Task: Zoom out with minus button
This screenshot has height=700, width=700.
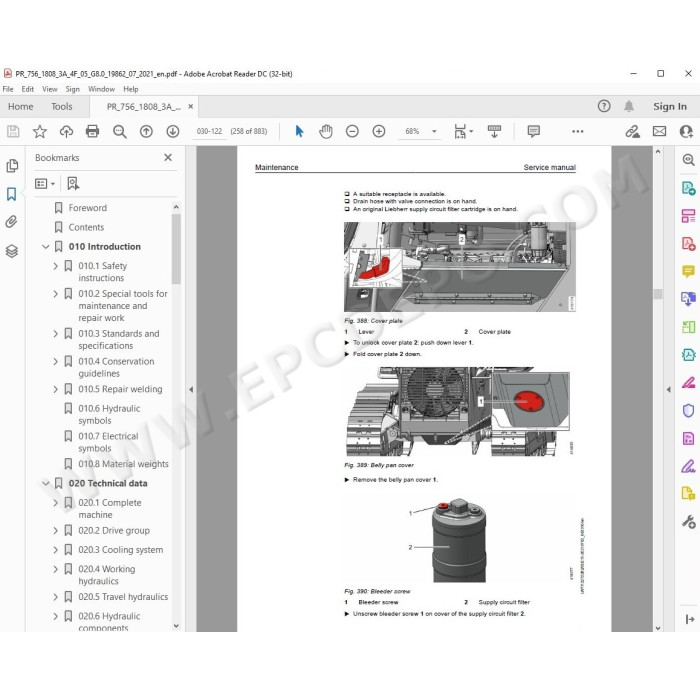Action: pyautogui.click(x=352, y=131)
